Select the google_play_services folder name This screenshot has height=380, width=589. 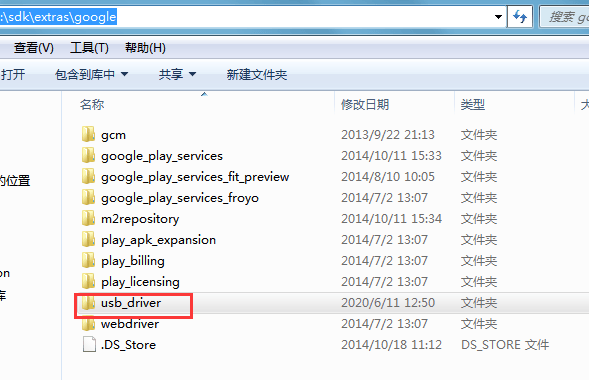(162, 156)
